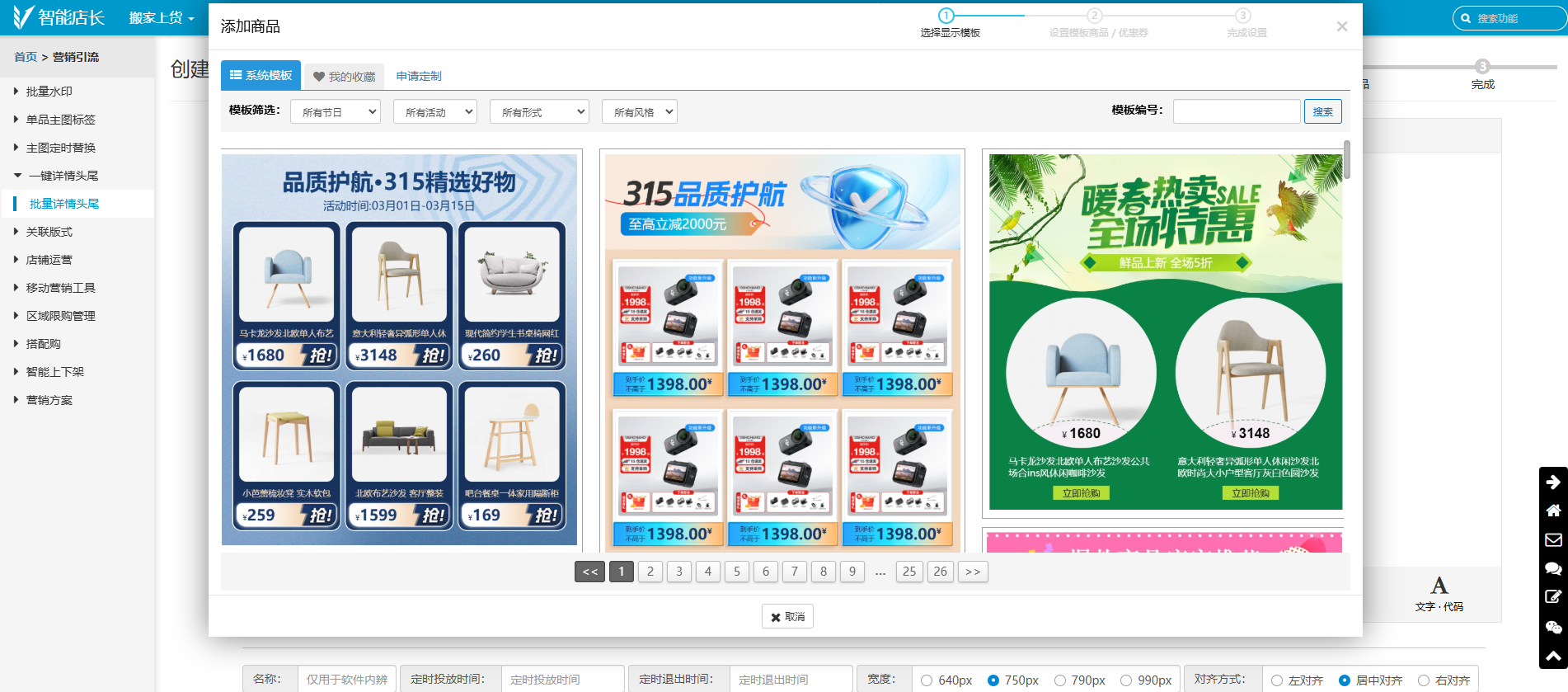Screen dimensions: 1568x692
Task: Expand 批量水印 in the left menu
Action: [49, 92]
